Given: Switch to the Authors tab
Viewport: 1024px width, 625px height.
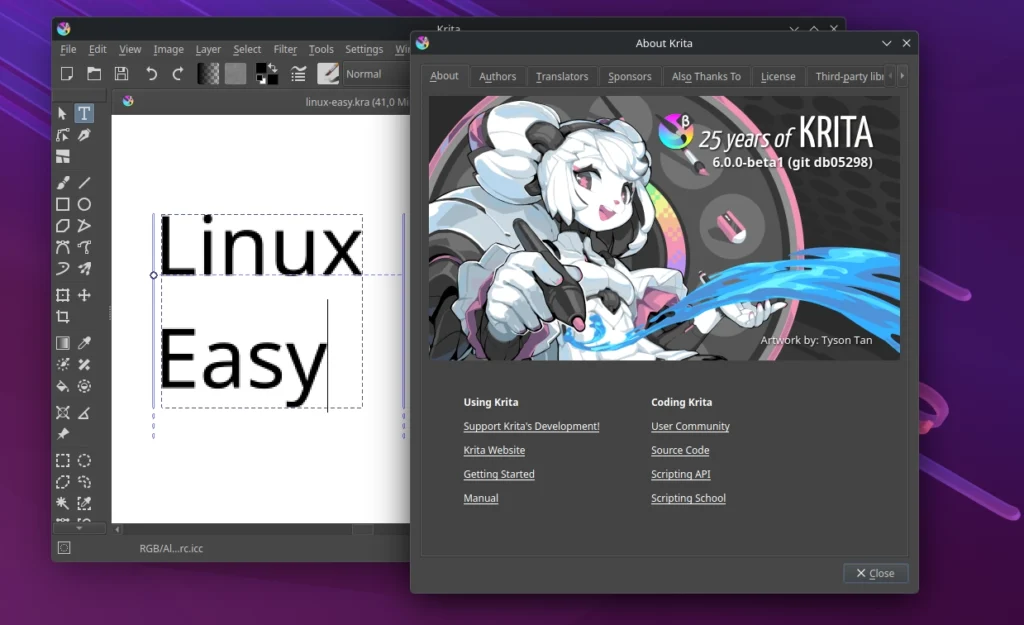Looking at the screenshot, I should pyautogui.click(x=497, y=76).
